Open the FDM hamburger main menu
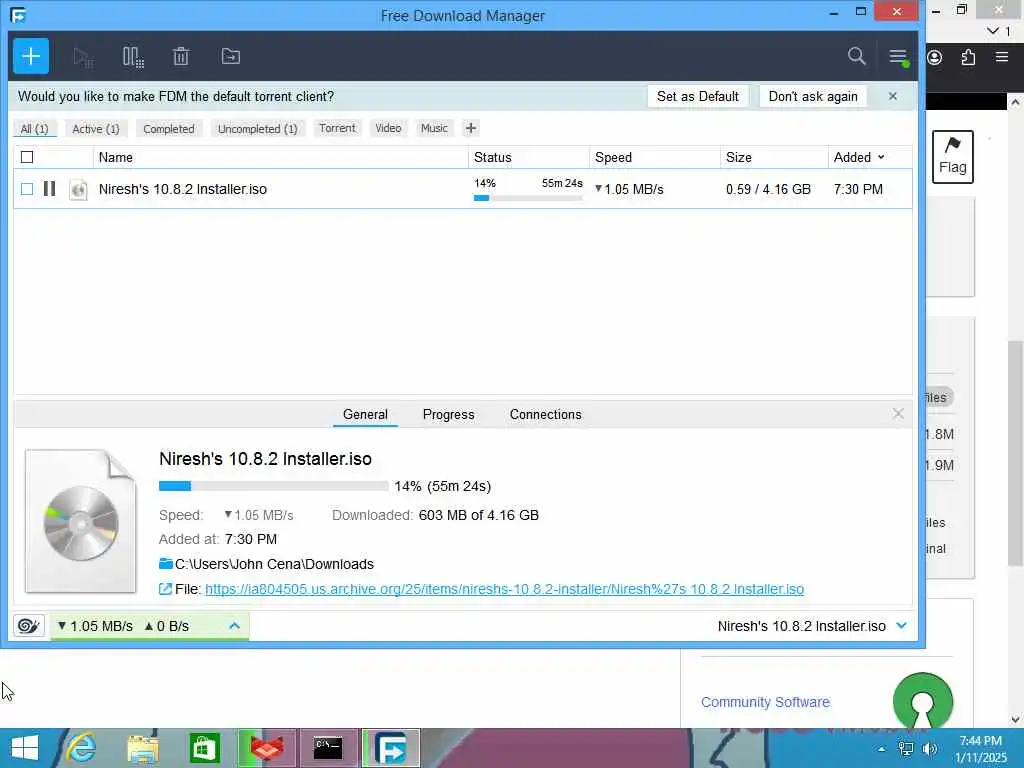Image resolution: width=1024 pixels, height=768 pixels. [899, 57]
